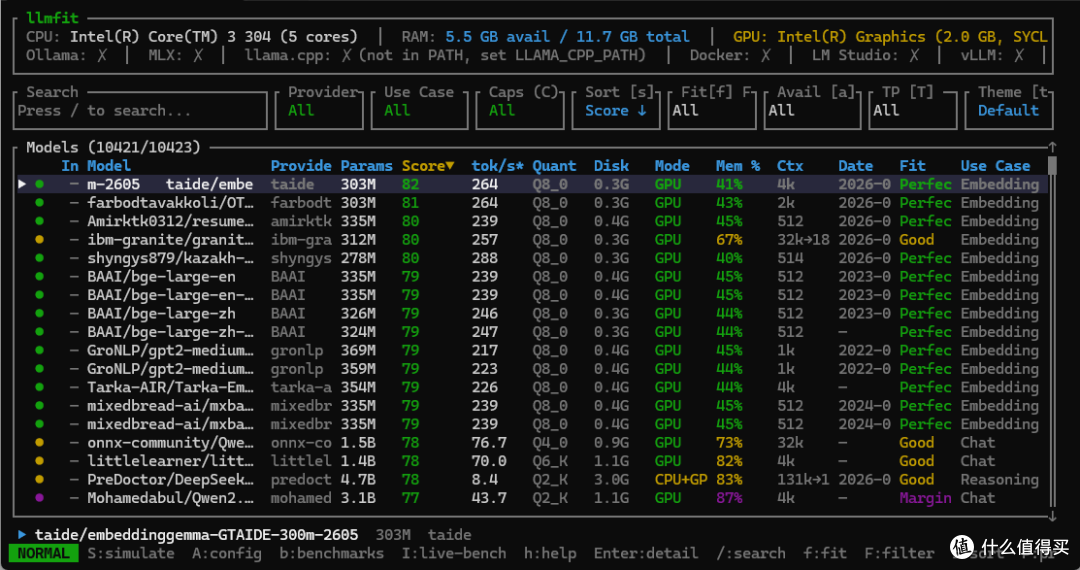
Task: Click the Date column header
Action: click(x=855, y=166)
